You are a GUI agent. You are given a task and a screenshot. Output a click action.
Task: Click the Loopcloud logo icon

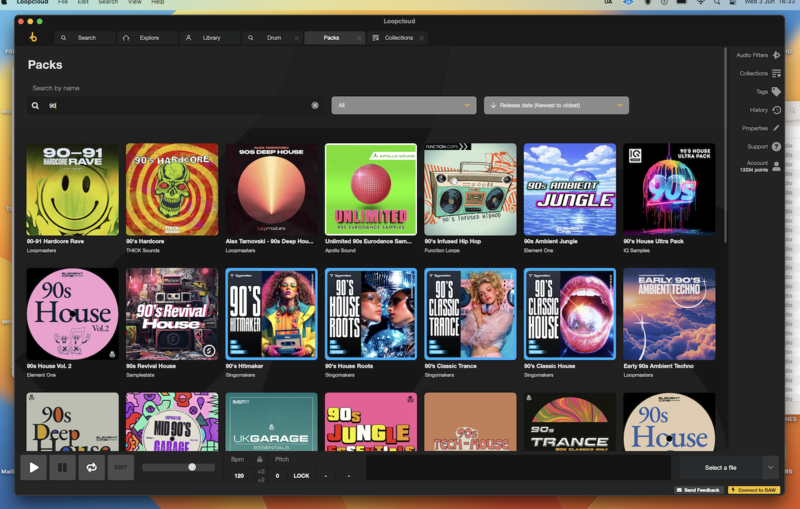point(33,37)
